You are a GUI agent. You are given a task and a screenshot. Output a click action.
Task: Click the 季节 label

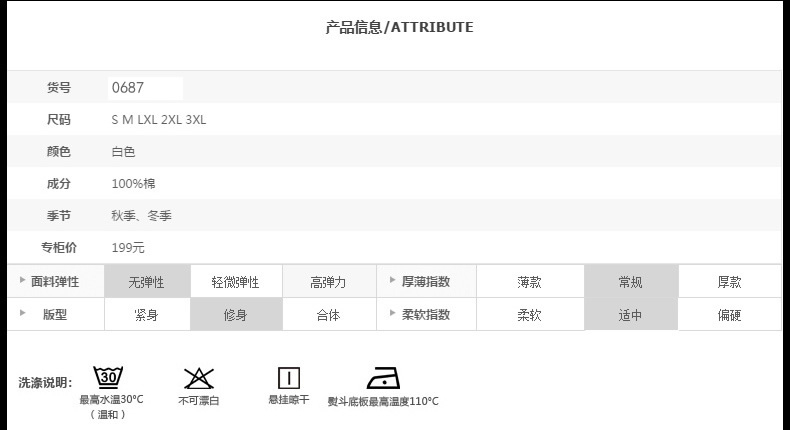(x=59, y=215)
